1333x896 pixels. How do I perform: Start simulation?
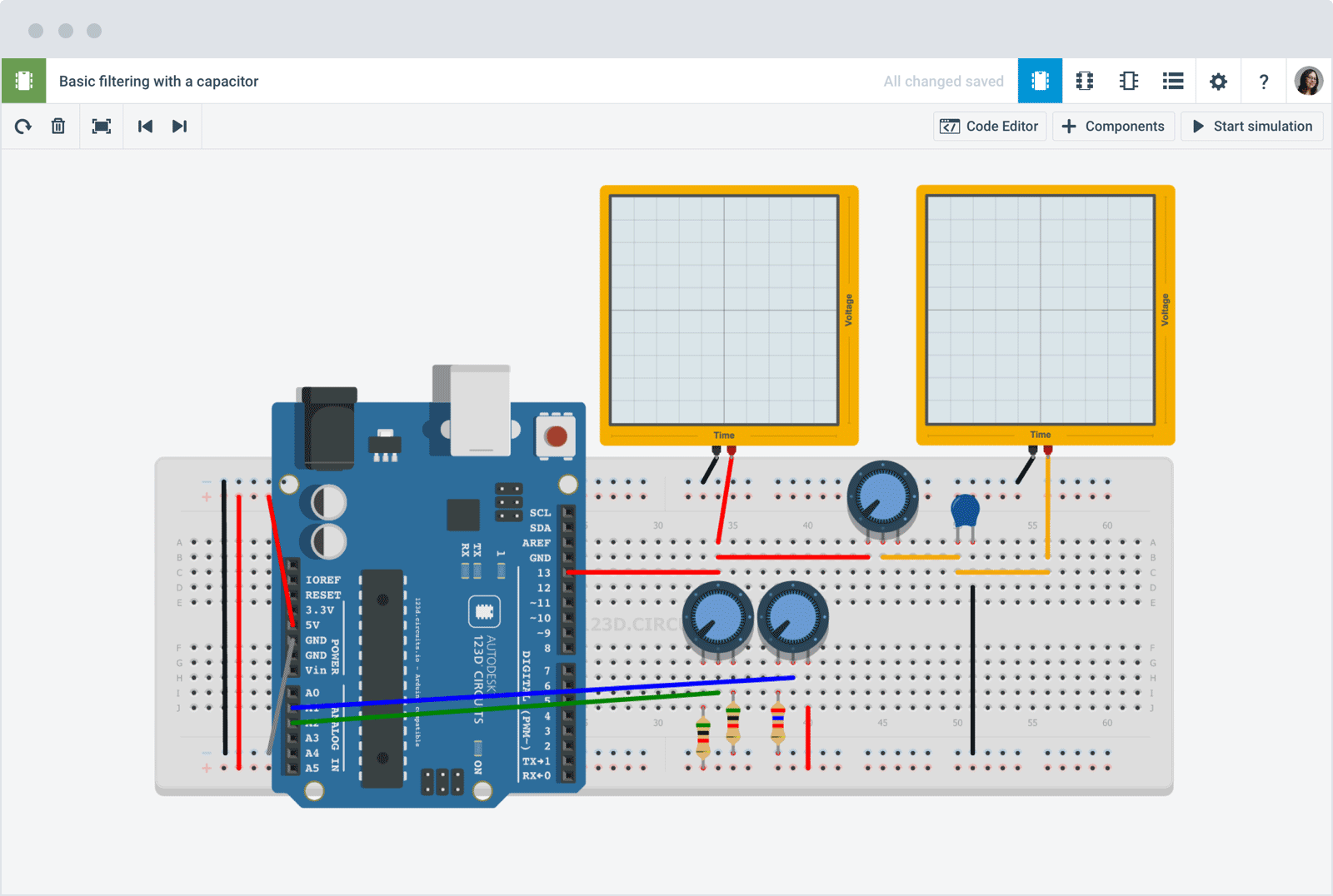click(1251, 127)
